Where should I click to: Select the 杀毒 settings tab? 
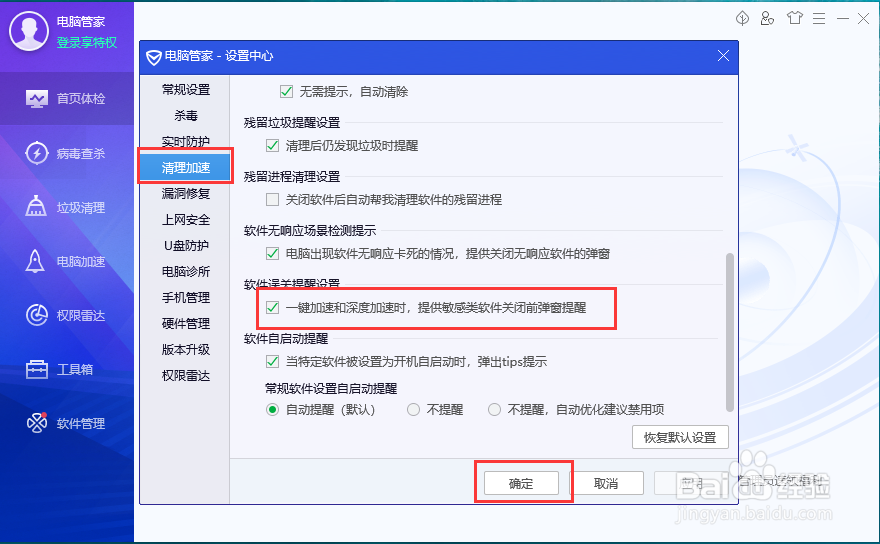click(x=186, y=116)
